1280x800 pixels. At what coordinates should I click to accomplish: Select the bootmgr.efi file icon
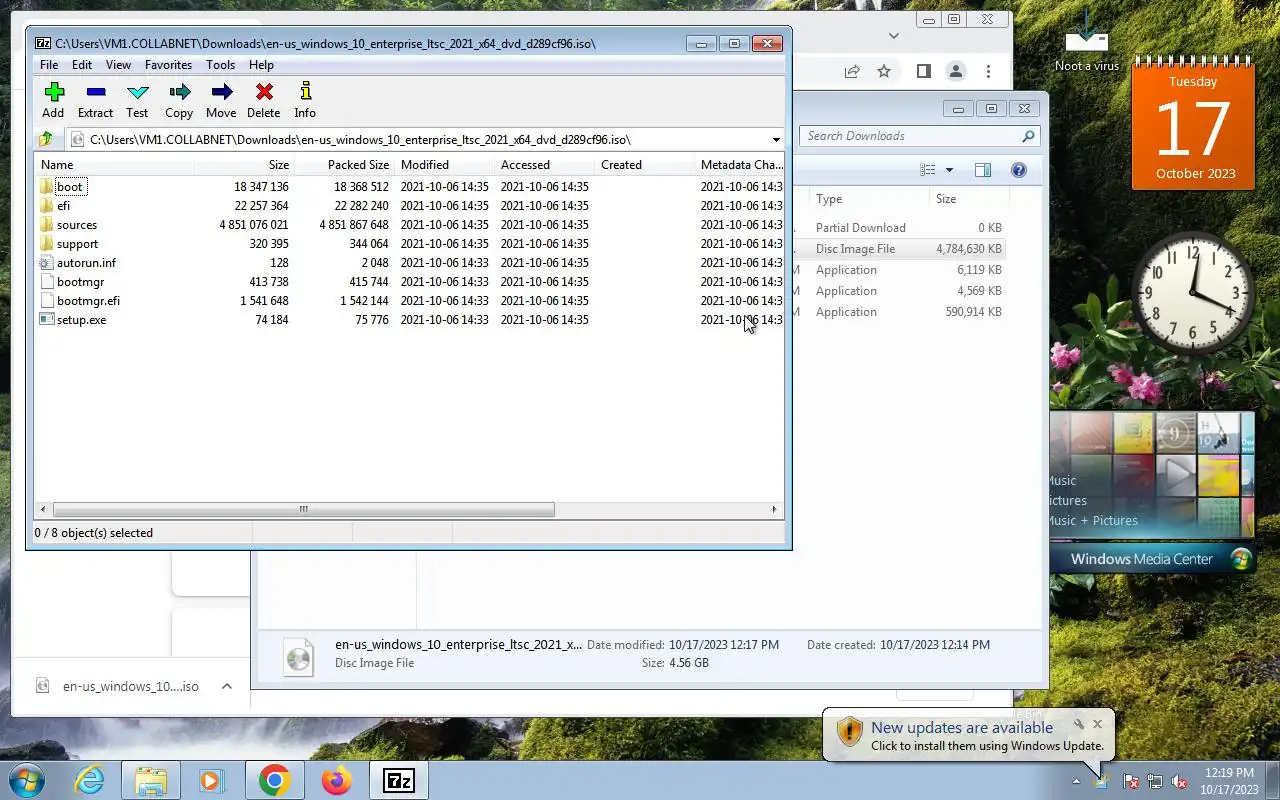46,301
